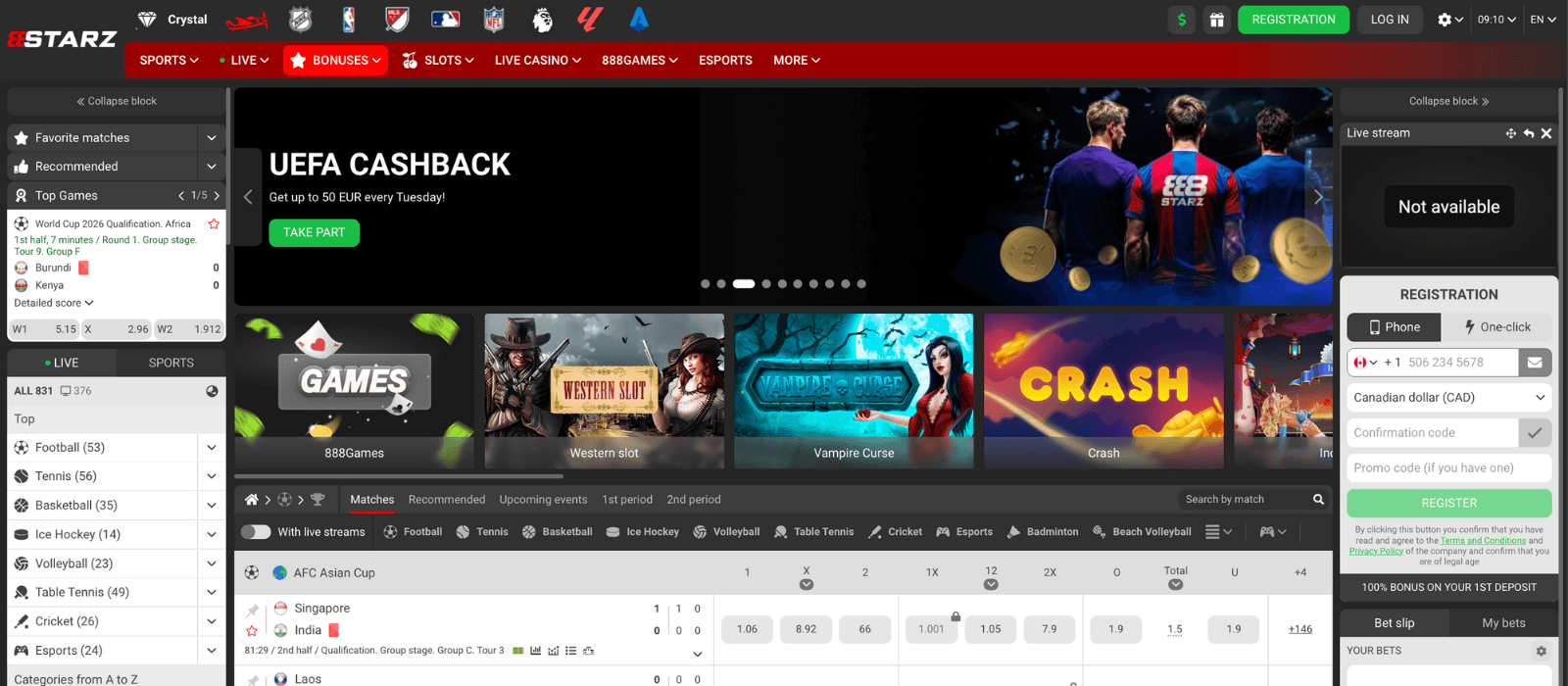
Task: Expand Detailed score for Burundi vs Kenya
Action: tap(54, 303)
